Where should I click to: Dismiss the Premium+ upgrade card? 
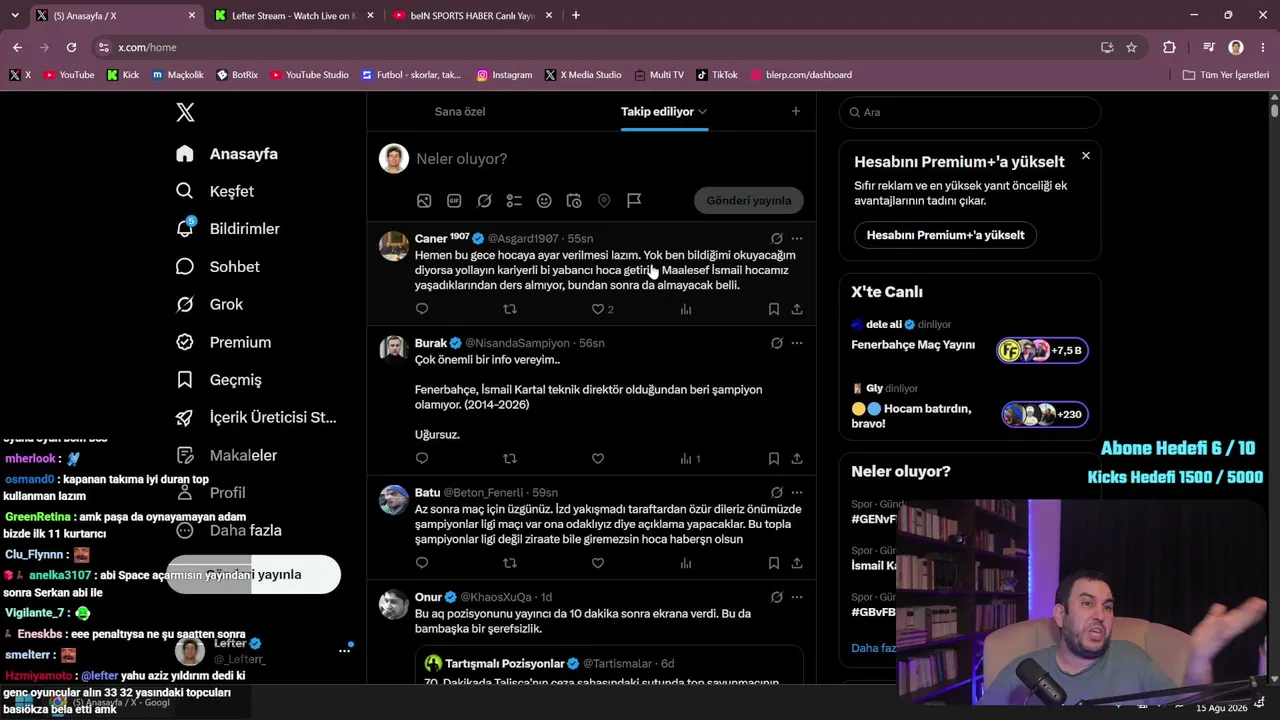click(x=1086, y=156)
